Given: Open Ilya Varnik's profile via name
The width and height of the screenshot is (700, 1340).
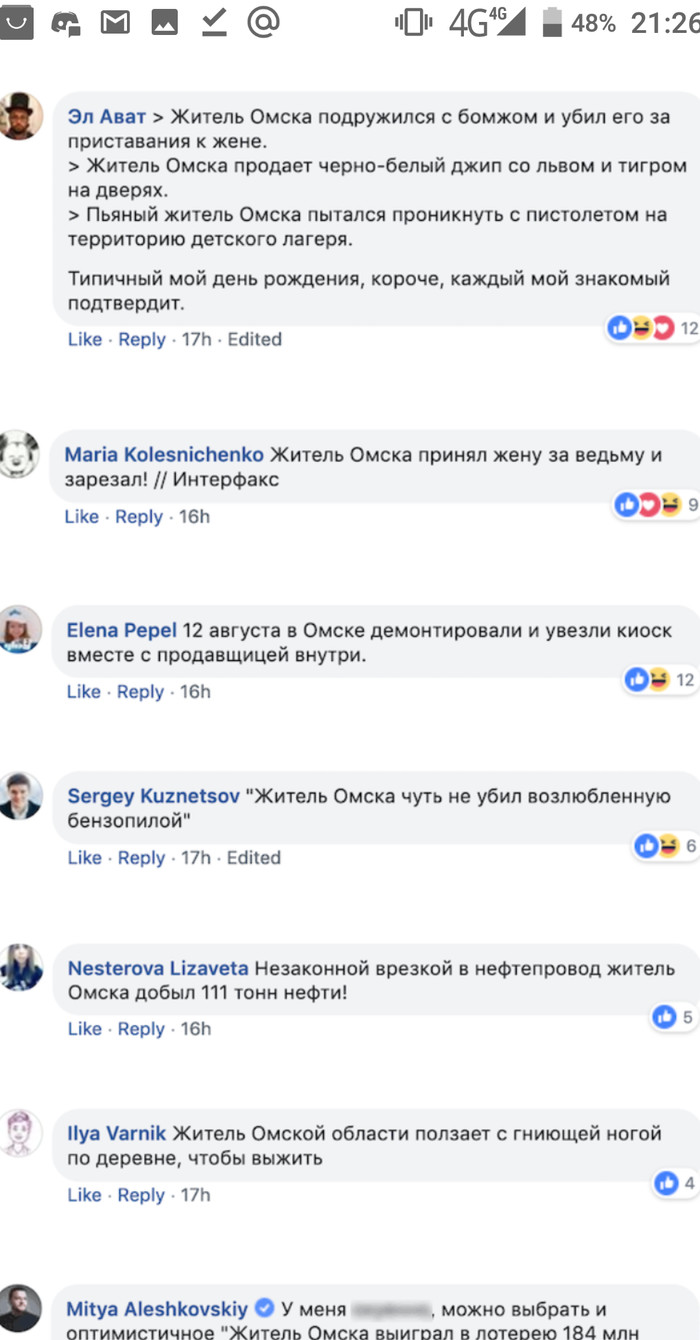Looking at the screenshot, I should click(116, 1134).
